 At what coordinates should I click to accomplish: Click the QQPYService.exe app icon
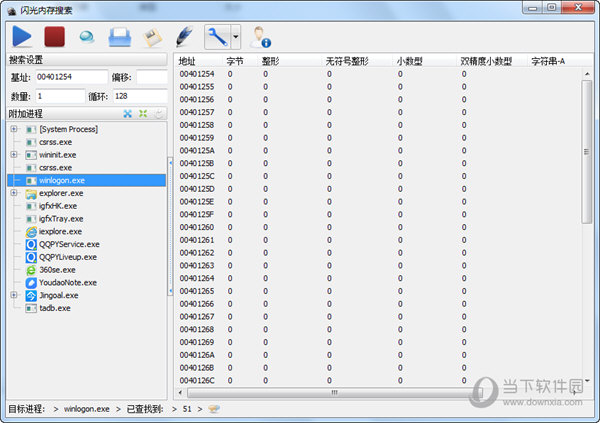(x=31, y=244)
